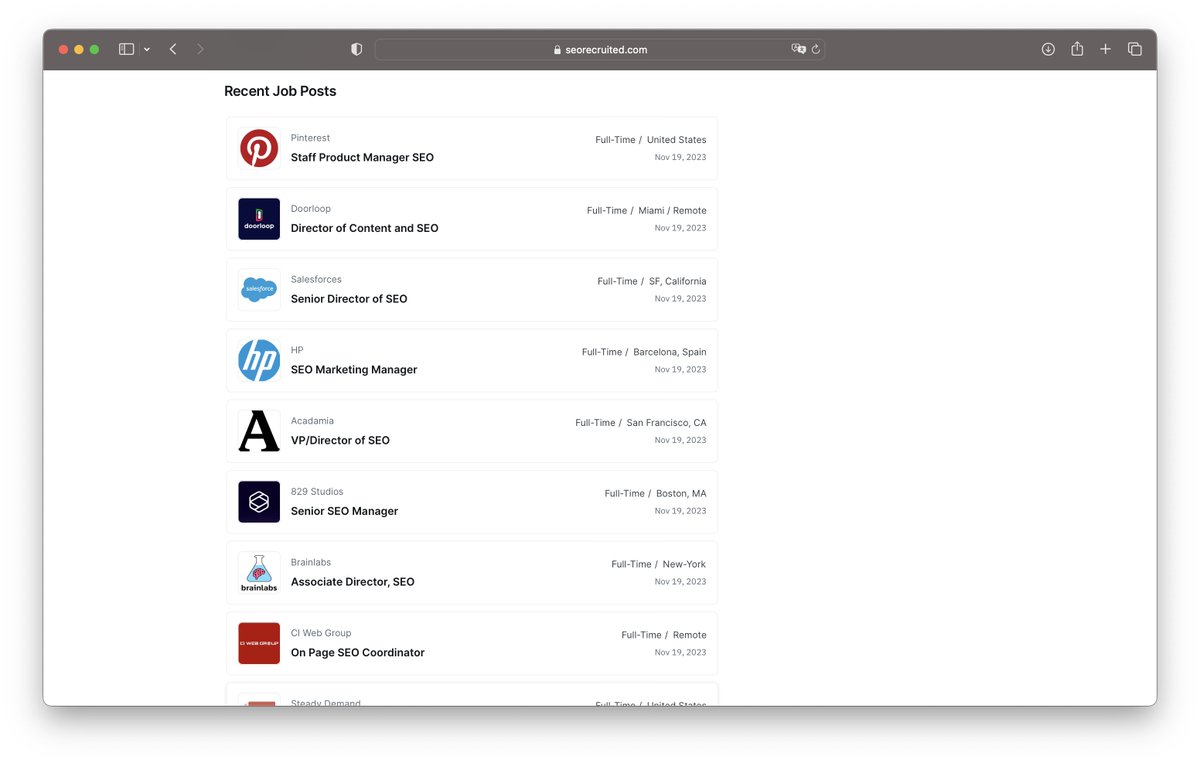Click the Doorloop company name text
This screenshot has width=1200, height=763.
[x=311, y=209]
